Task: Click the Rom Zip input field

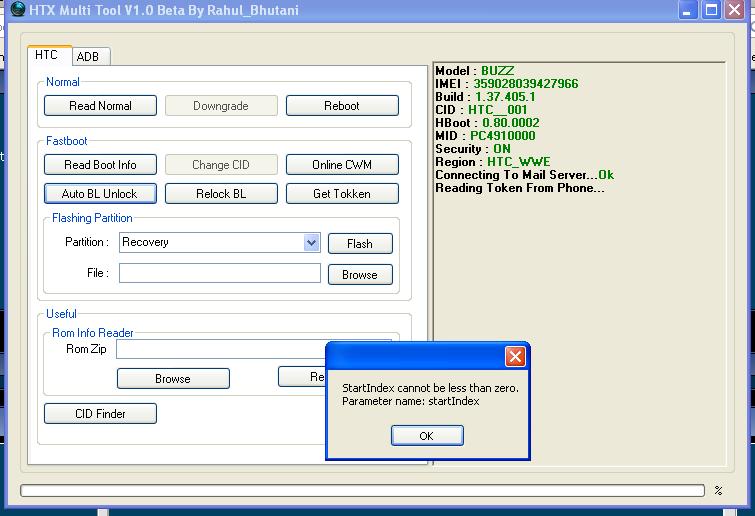Action: point(221,349)
